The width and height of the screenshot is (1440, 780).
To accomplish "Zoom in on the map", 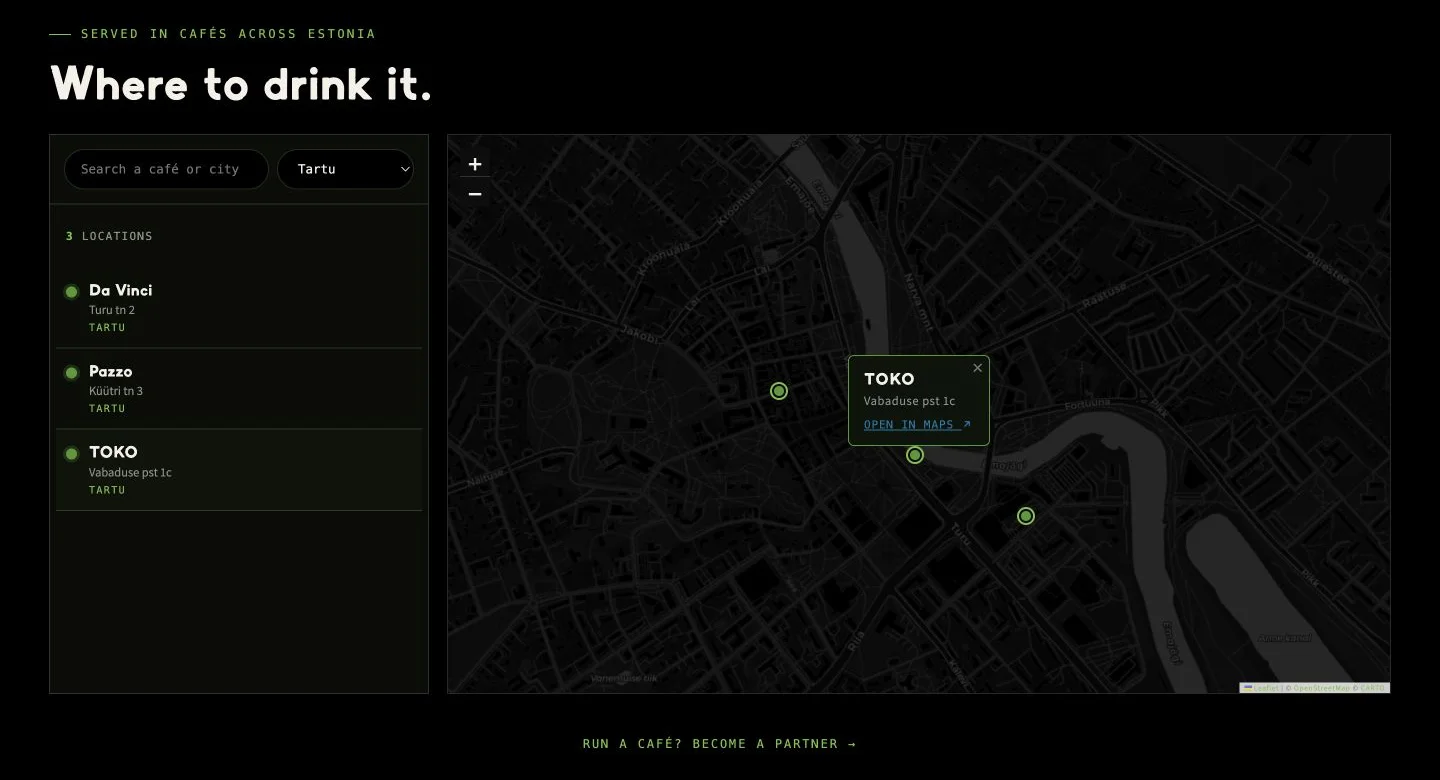I will pyautogui.click(x=475, y=164).
